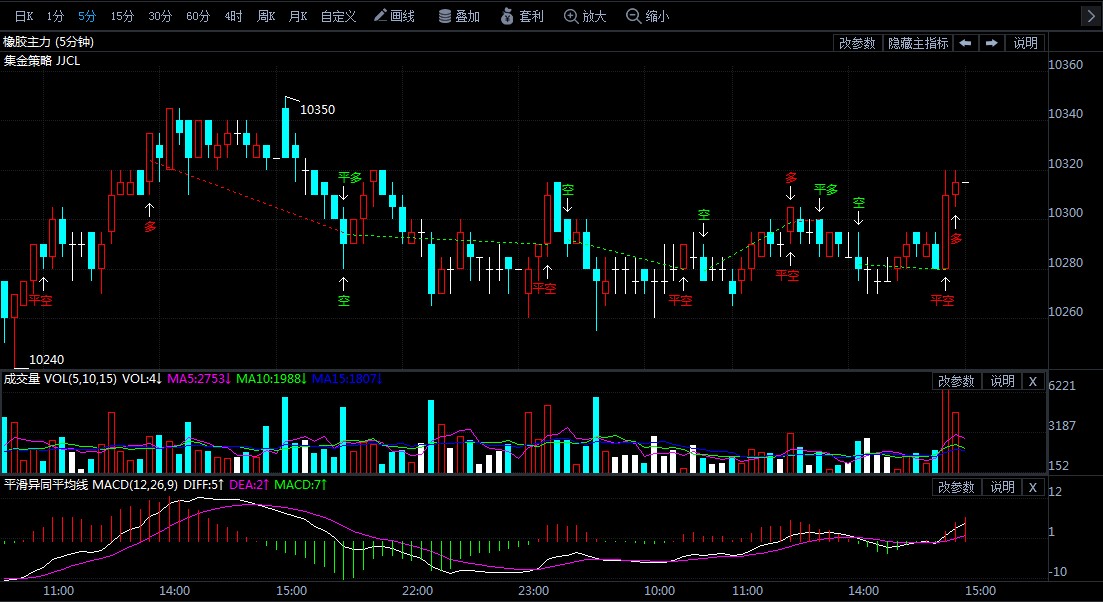1103x602 pixels.
Task: Switch to the 日K daily period
Action: click(x=22, y=16)
